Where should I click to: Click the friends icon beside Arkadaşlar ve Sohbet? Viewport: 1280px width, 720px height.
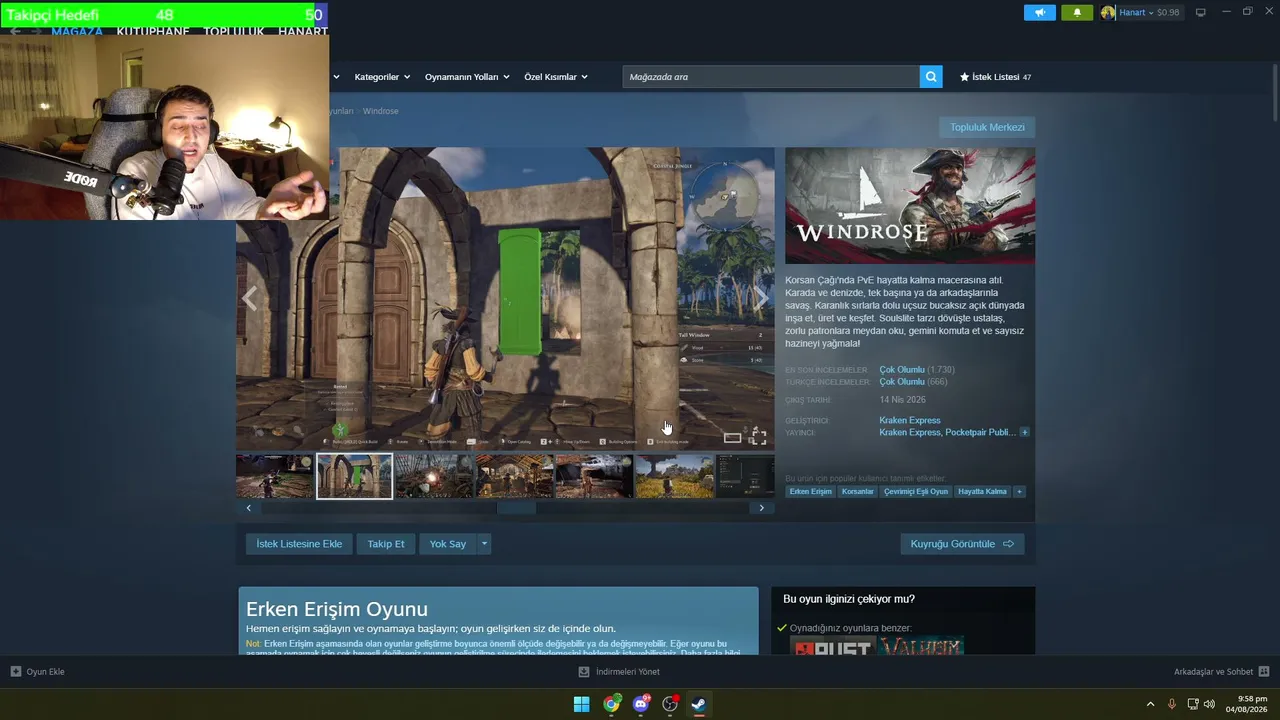[x=1264, y=672]
